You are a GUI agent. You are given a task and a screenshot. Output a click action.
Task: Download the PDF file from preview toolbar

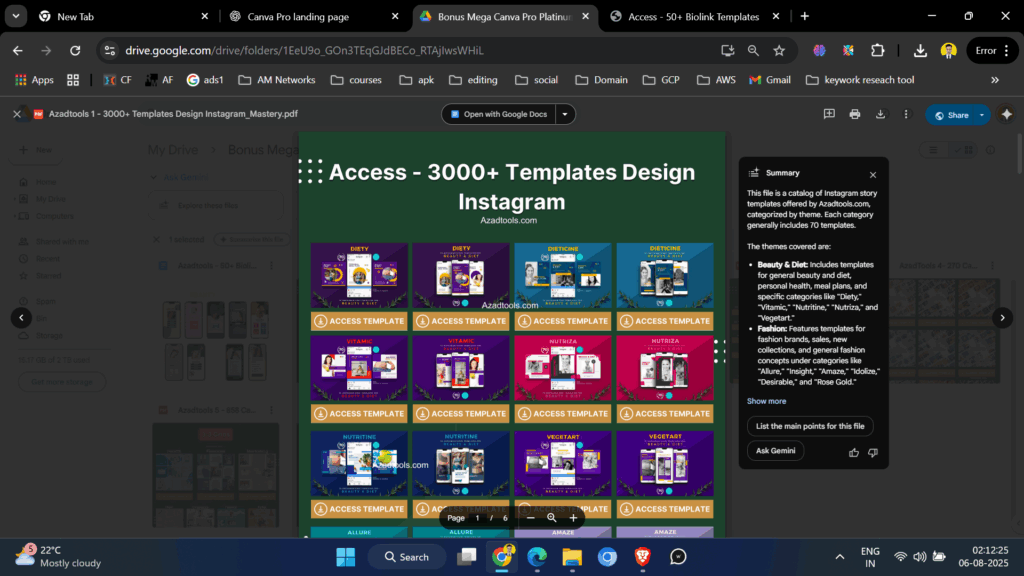(880, 114)
